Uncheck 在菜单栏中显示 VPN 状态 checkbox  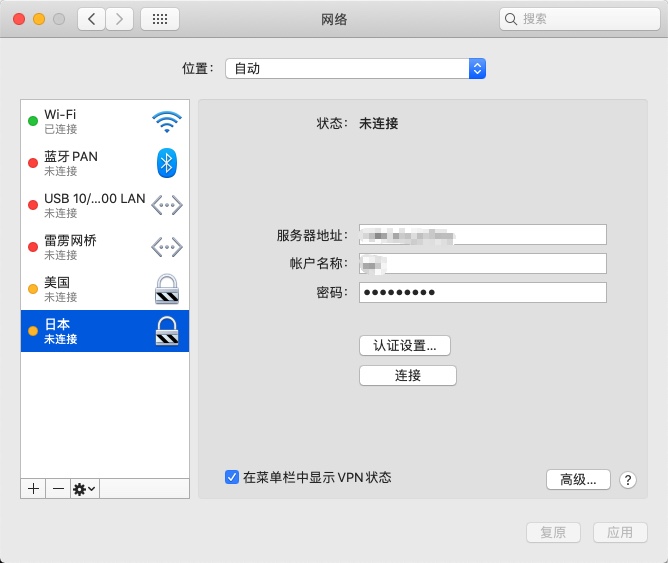pyautogui.click(x=232, y=477)
